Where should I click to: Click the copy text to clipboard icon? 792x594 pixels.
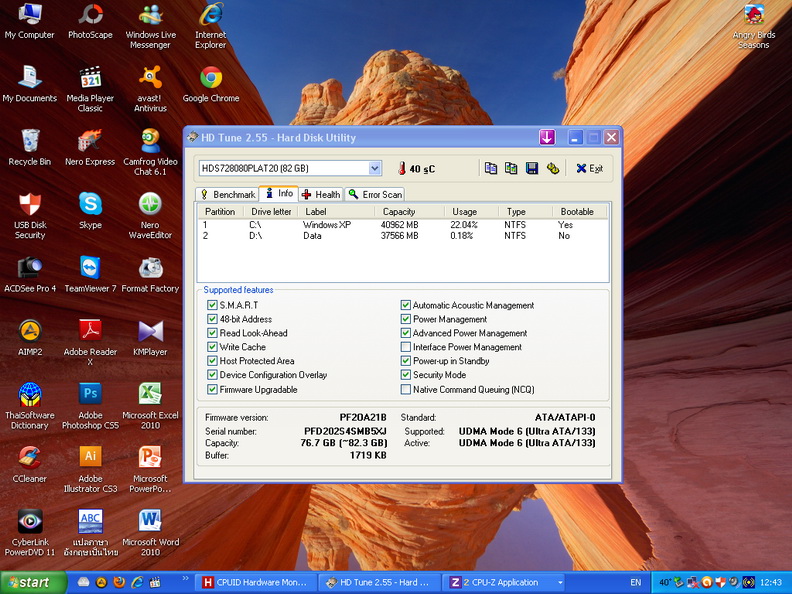pos(490,169)
